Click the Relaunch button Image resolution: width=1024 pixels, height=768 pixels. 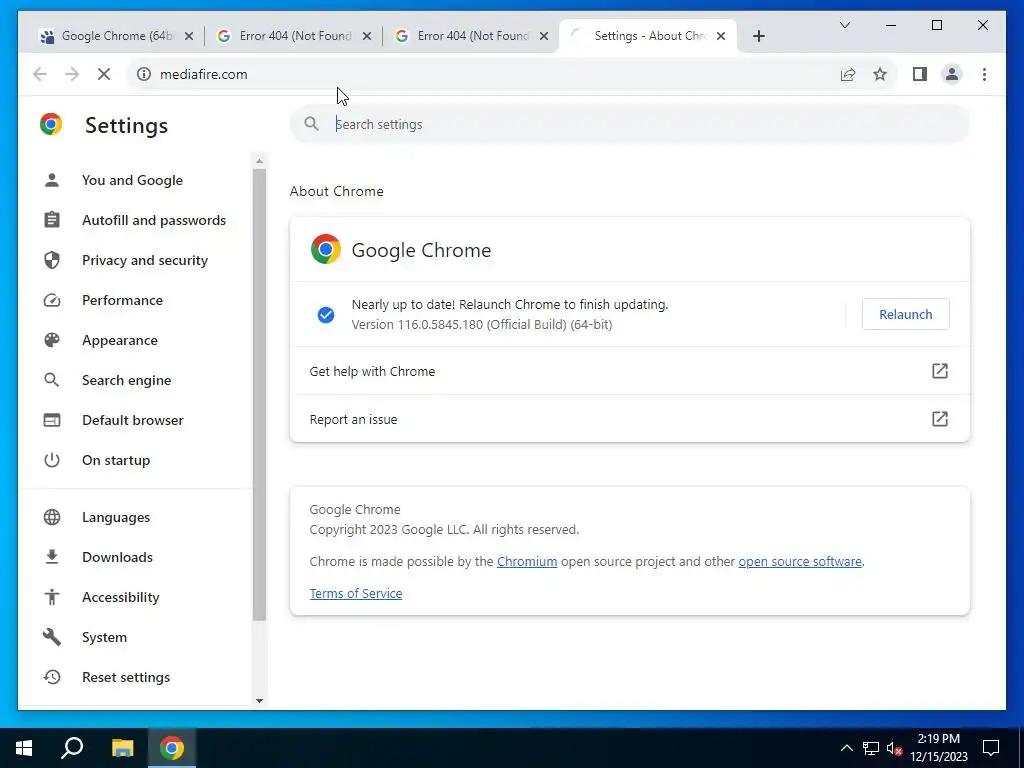coord(905,314)
